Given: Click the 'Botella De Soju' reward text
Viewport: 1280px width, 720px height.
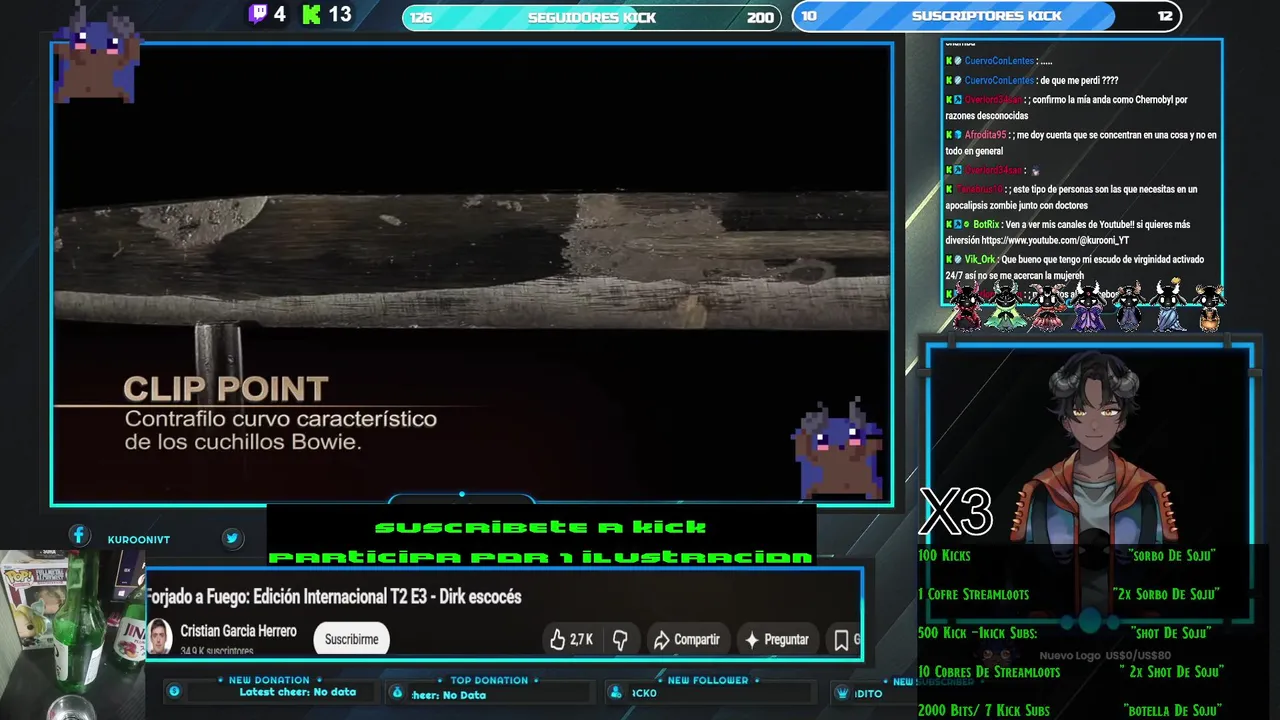Looking at the screenshot, I should tap(1172, 711).
